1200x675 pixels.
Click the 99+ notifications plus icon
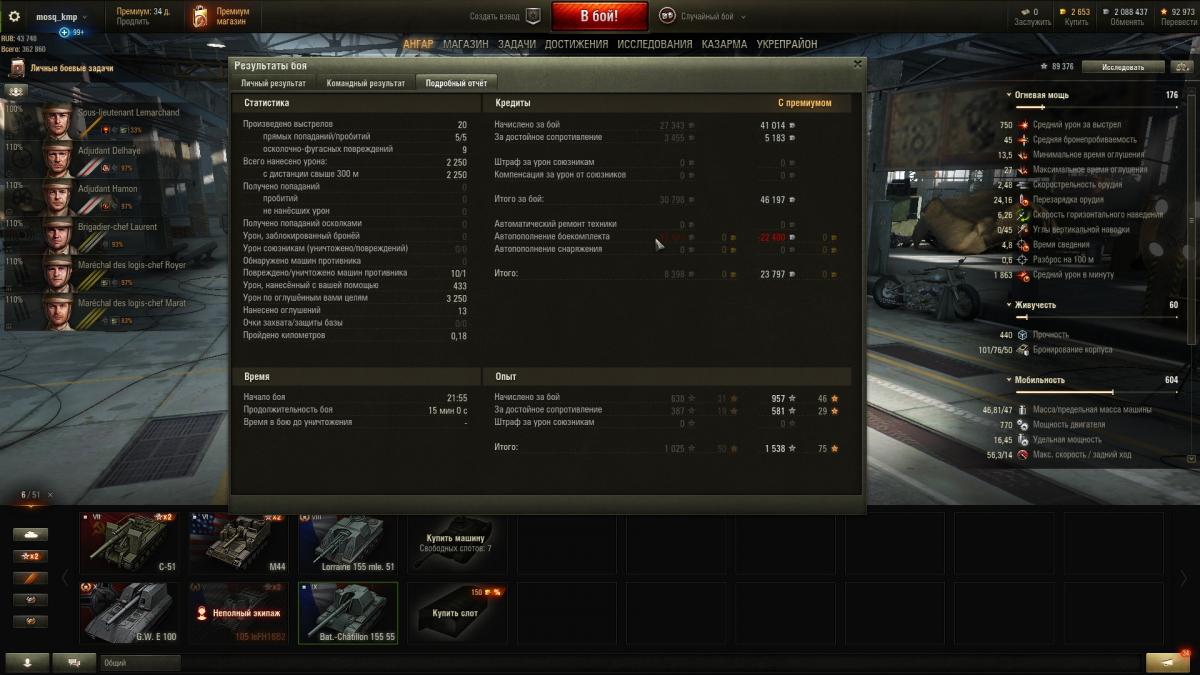[x=65, y=32]
